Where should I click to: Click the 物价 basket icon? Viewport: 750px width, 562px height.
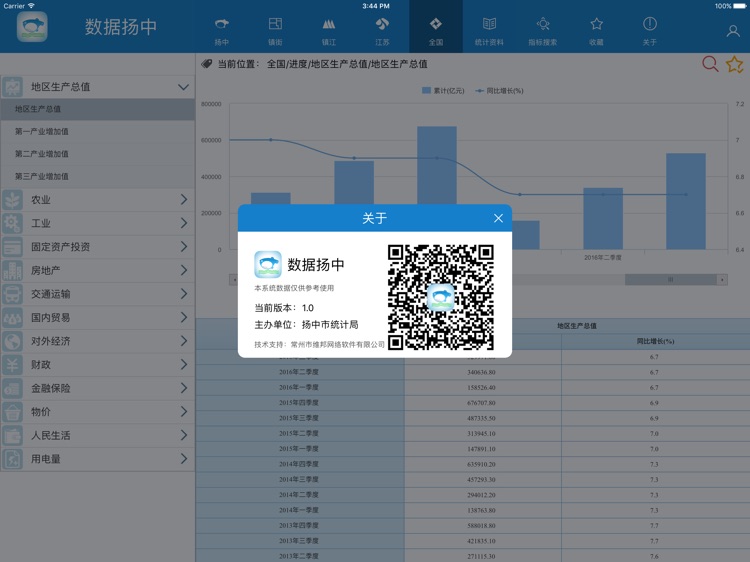pyautogui.click(x=12, y=412)
